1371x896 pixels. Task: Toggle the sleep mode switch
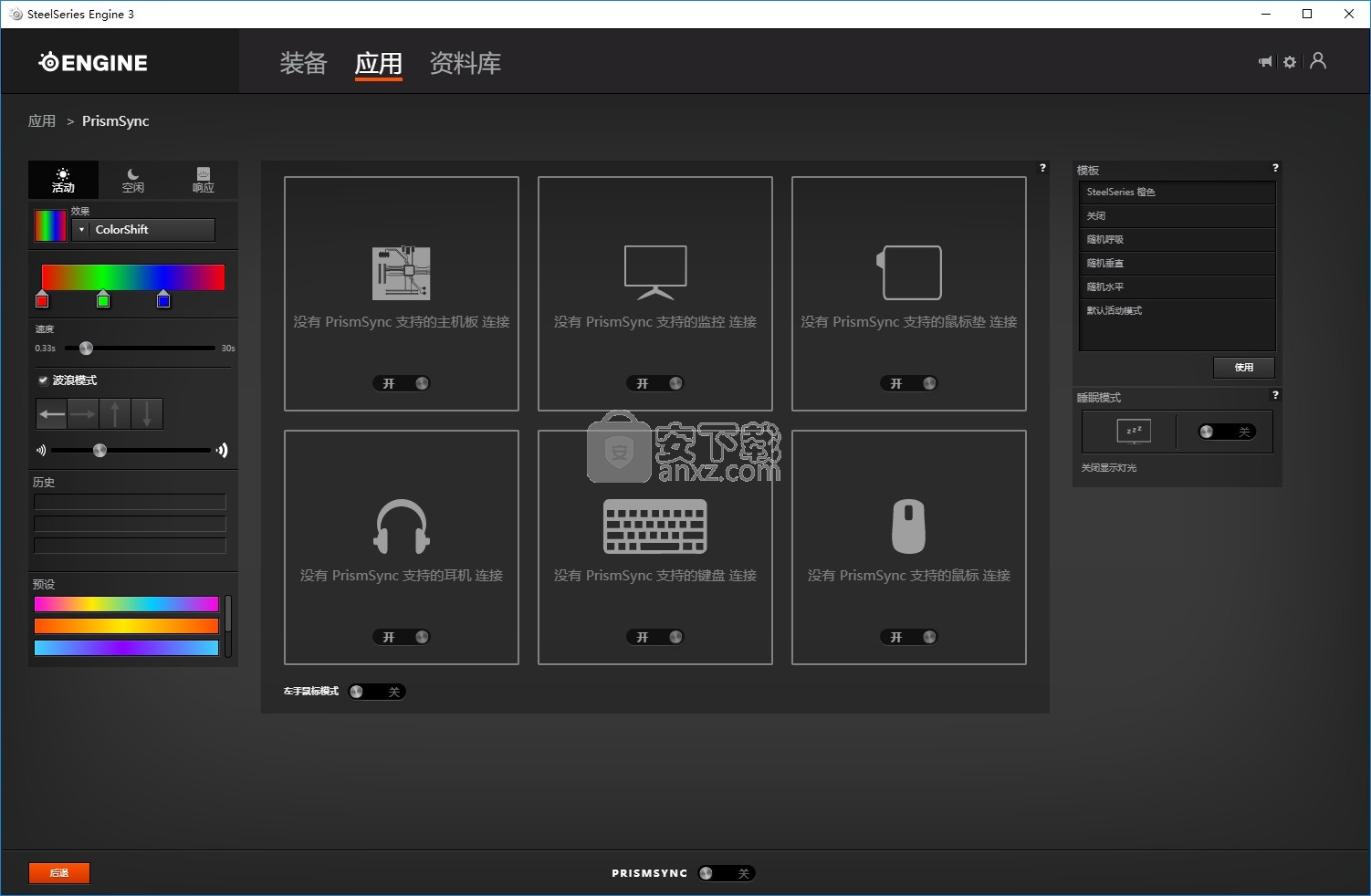click(1227, 432)
